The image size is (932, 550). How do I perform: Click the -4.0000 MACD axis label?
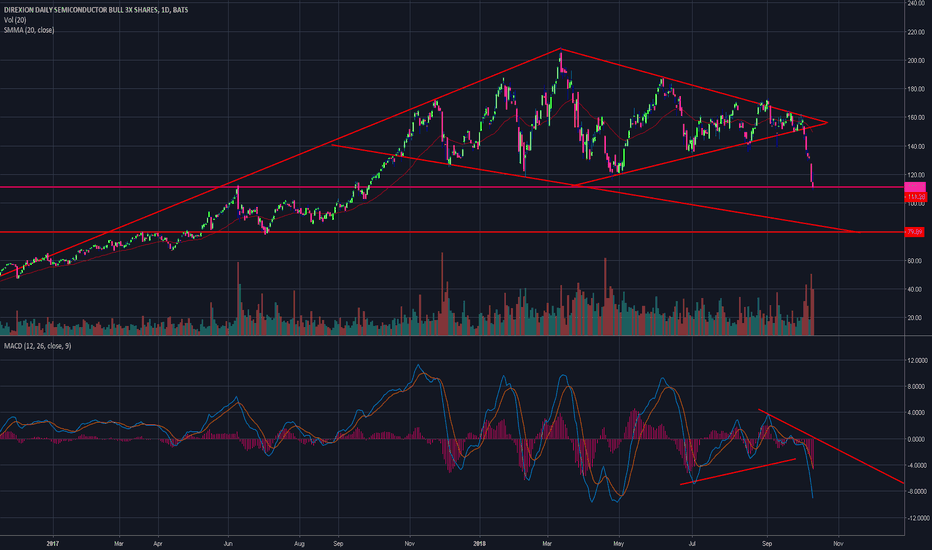coord(918,466)
